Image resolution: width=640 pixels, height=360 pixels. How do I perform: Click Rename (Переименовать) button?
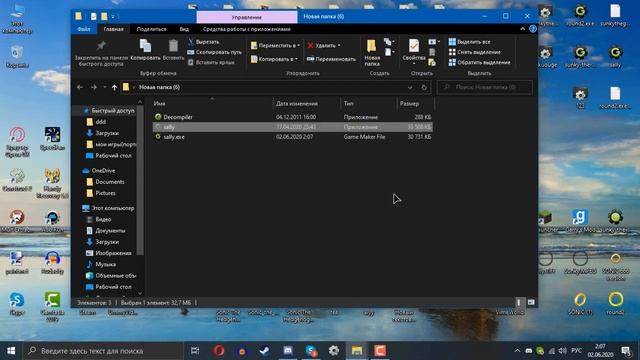[x=331, y=59]
